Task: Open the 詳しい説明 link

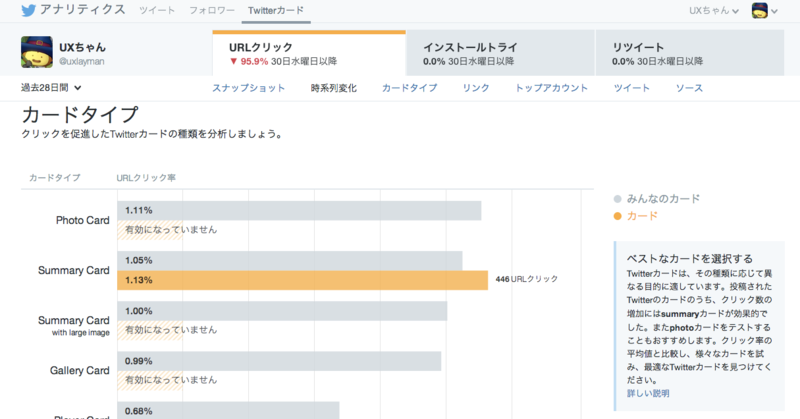Action: click(x=648, y=393)
